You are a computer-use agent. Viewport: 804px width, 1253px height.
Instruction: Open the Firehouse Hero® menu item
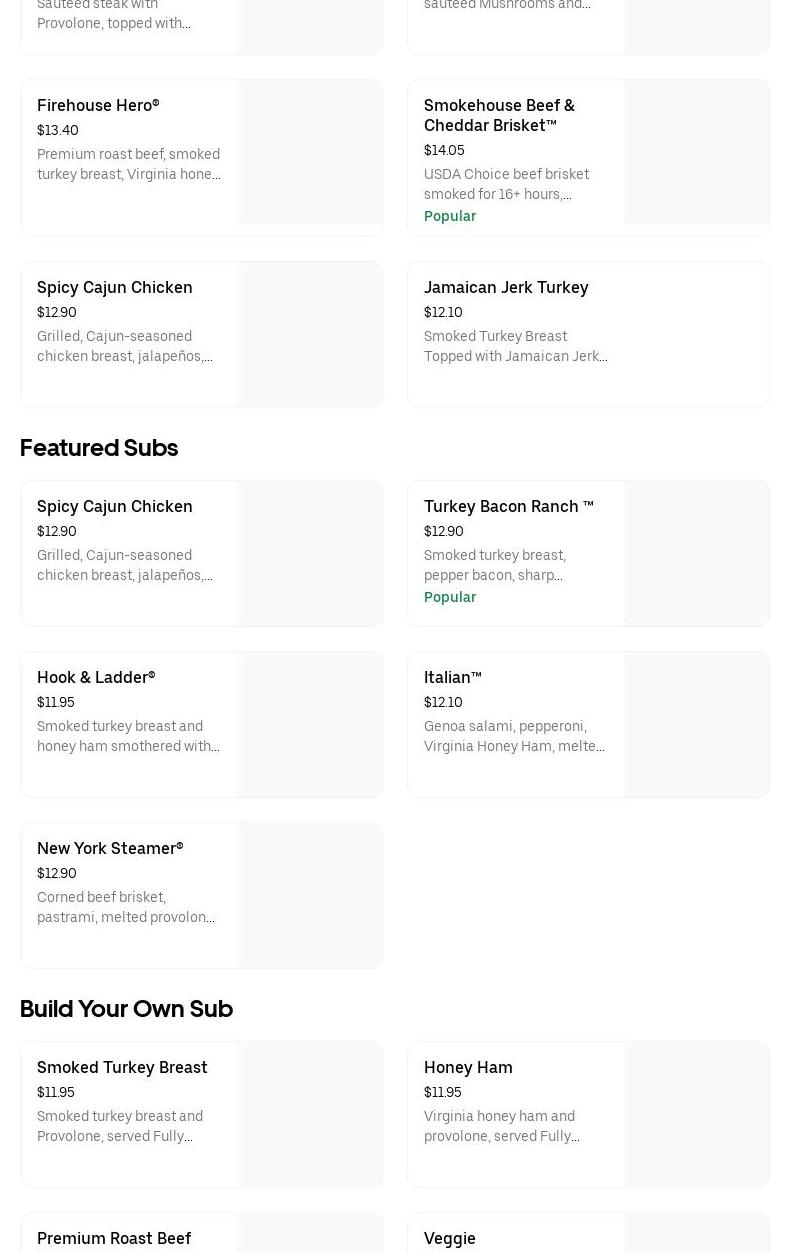[98, 105]
